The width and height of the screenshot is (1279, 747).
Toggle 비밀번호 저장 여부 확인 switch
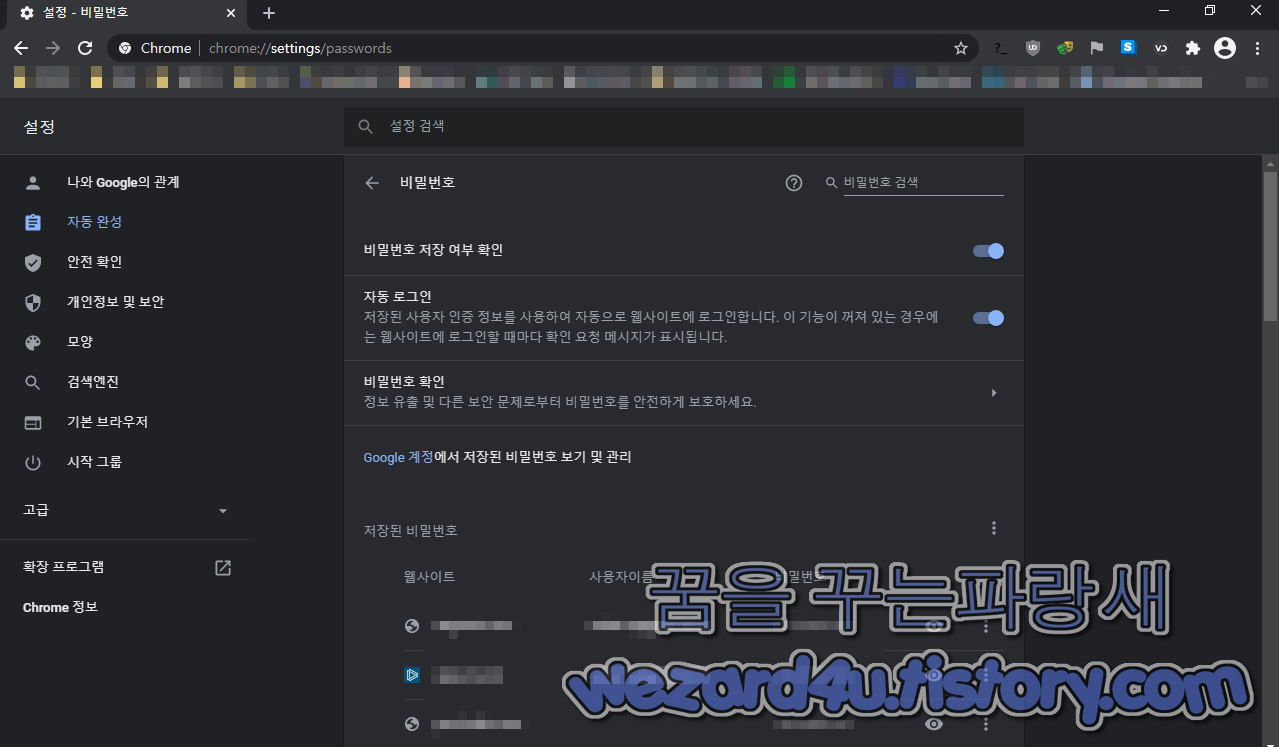click(988, 251)
